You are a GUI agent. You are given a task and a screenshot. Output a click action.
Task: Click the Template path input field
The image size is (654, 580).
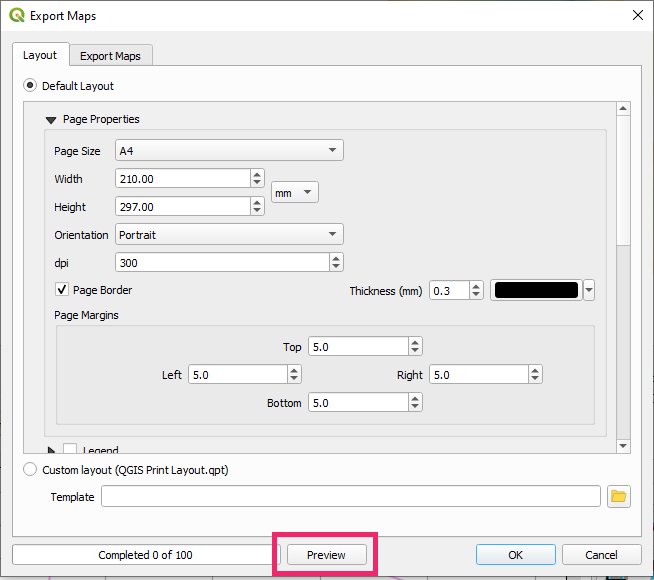coord(350,497)
